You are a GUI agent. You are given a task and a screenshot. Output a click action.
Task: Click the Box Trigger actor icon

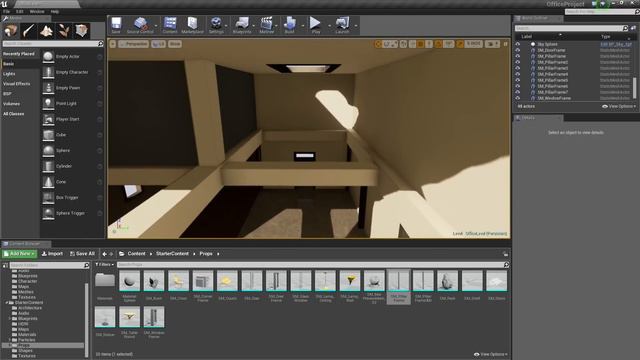click(x=48, y=198)
